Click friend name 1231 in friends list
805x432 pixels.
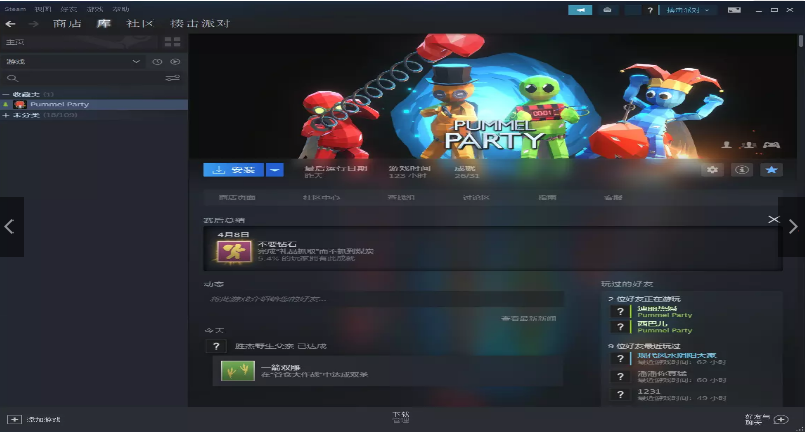click(648, 391)
